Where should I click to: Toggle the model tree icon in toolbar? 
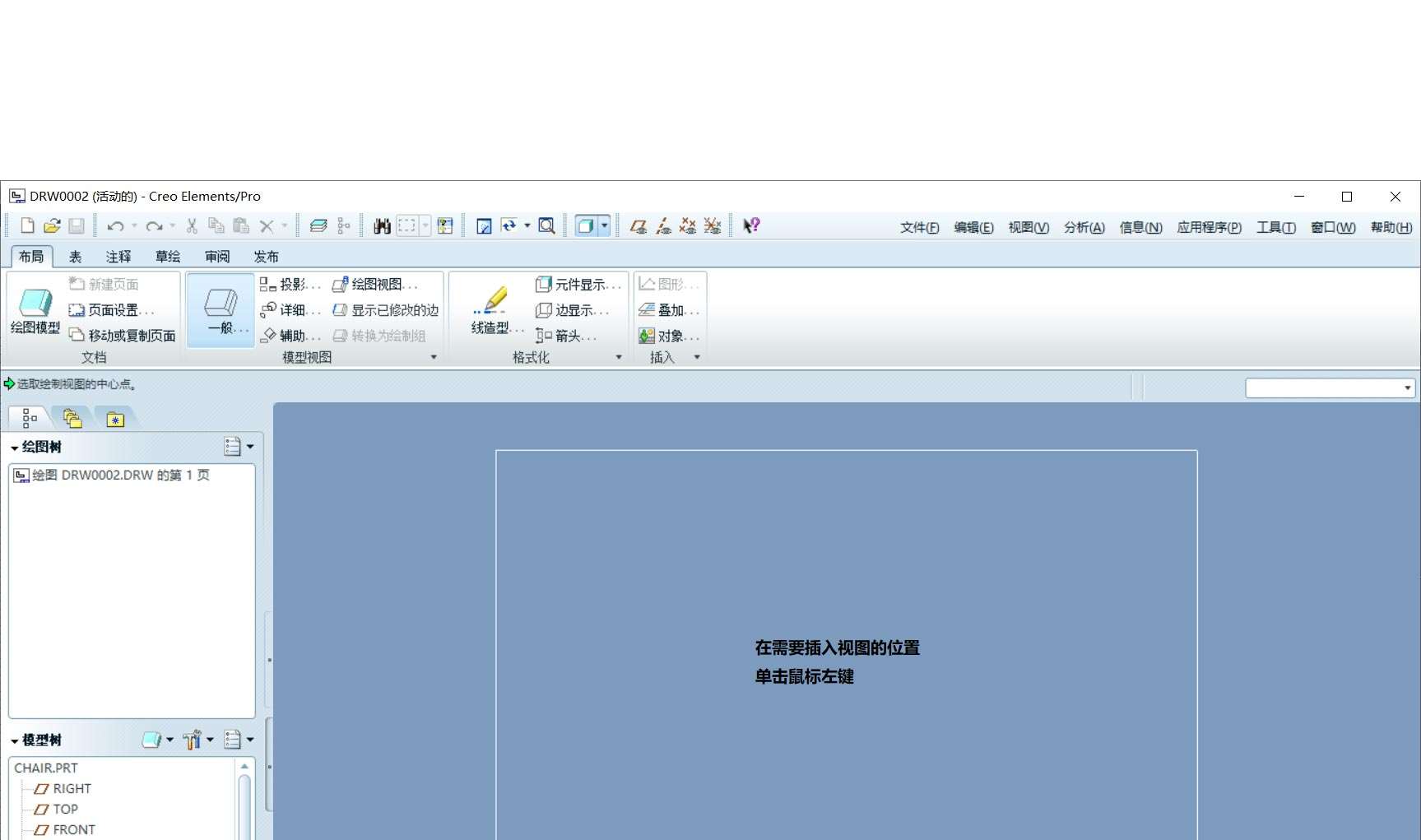click(x=344, y=225)
